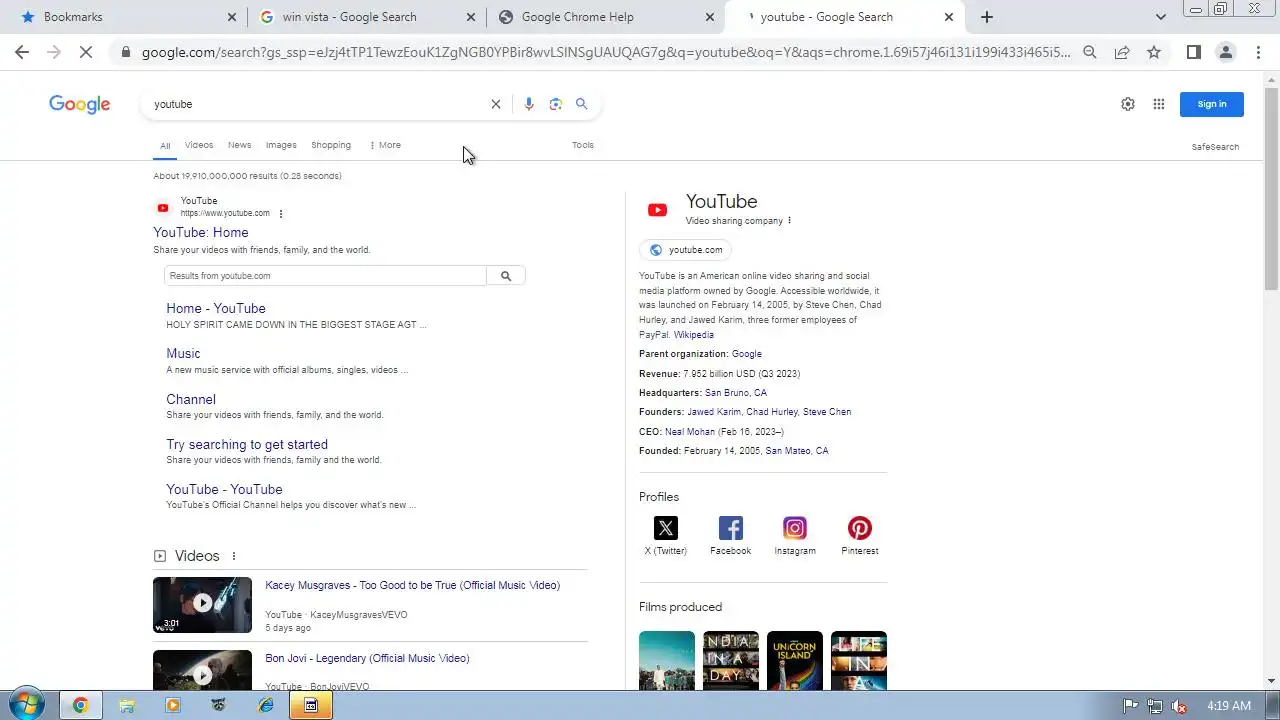Screen dimensions: 1280x720
Task: Open the San Bruno, CA link
Action: [736, 393]
